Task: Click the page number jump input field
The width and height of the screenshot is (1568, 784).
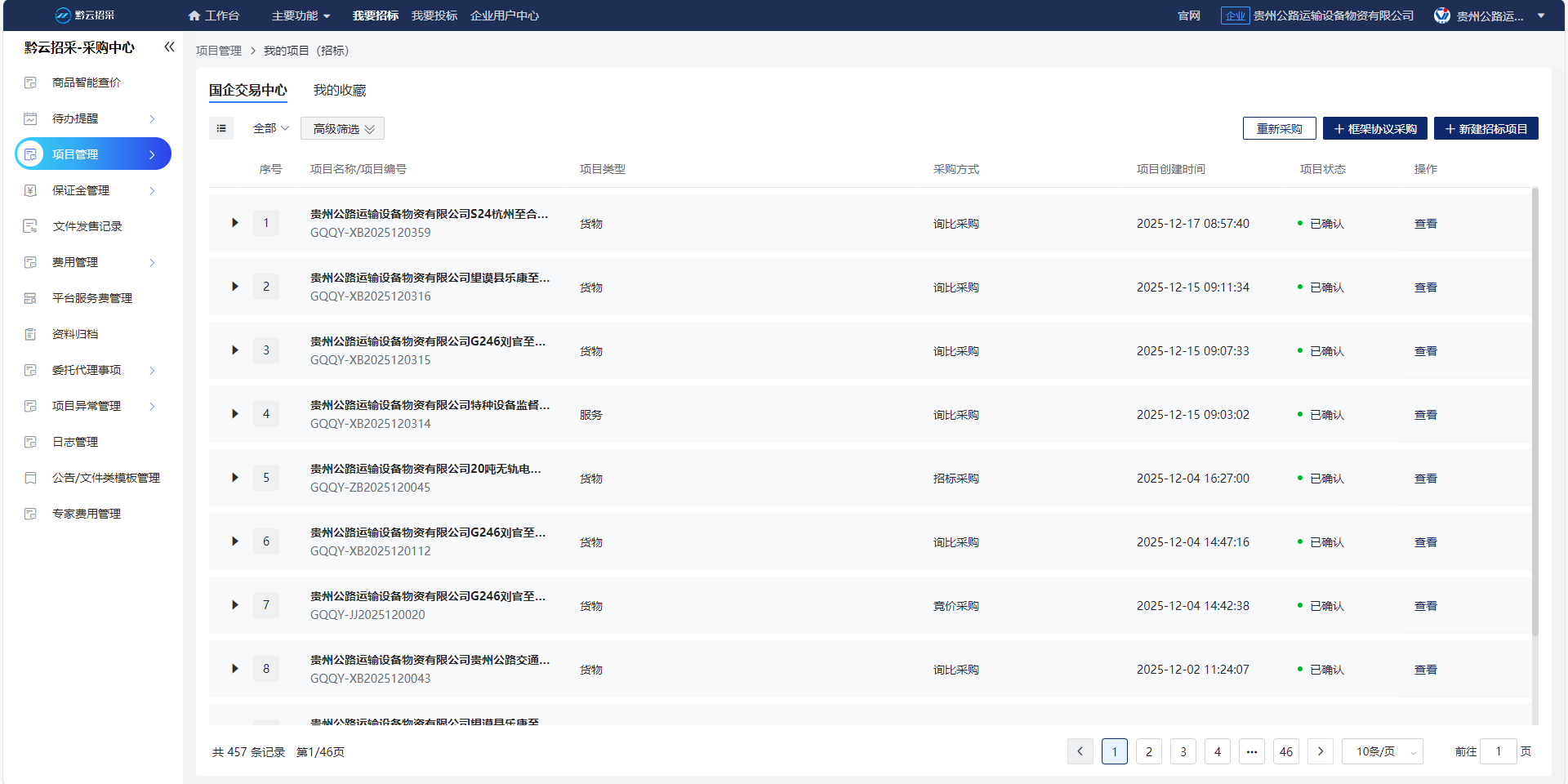Action: [1499, 751]
